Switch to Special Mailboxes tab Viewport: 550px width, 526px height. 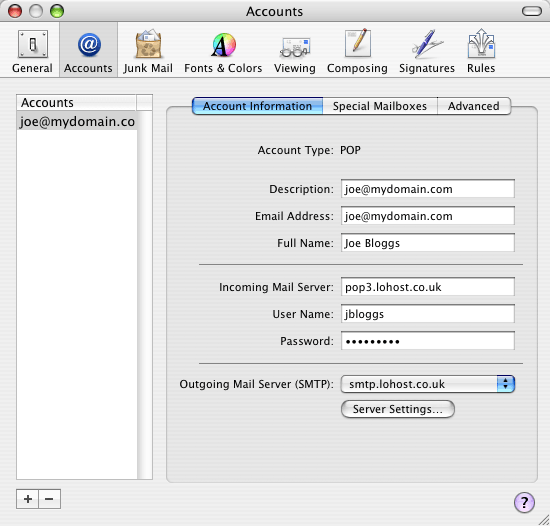380,106
